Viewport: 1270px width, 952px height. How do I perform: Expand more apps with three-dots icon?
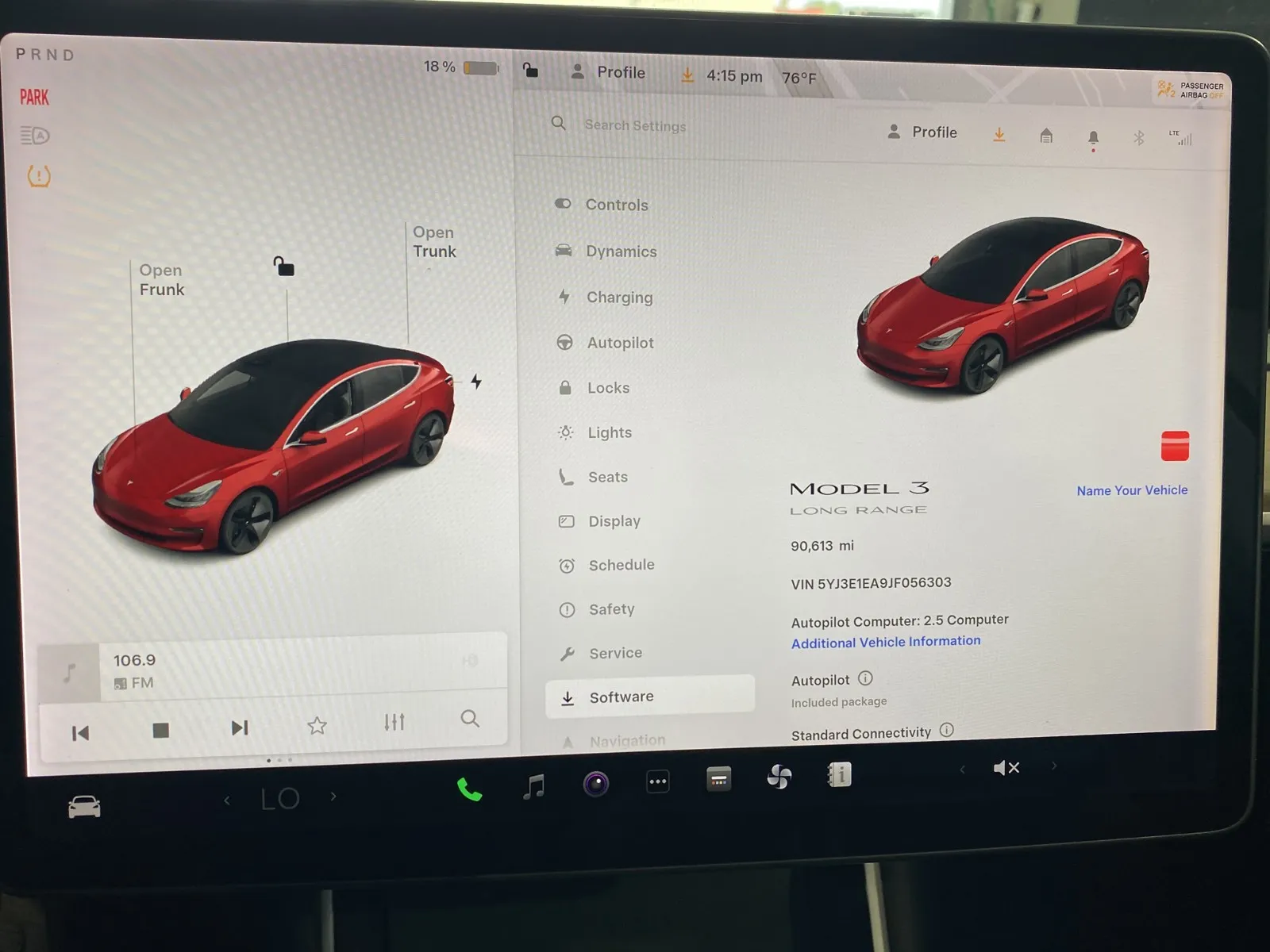[x=657, y=781]
